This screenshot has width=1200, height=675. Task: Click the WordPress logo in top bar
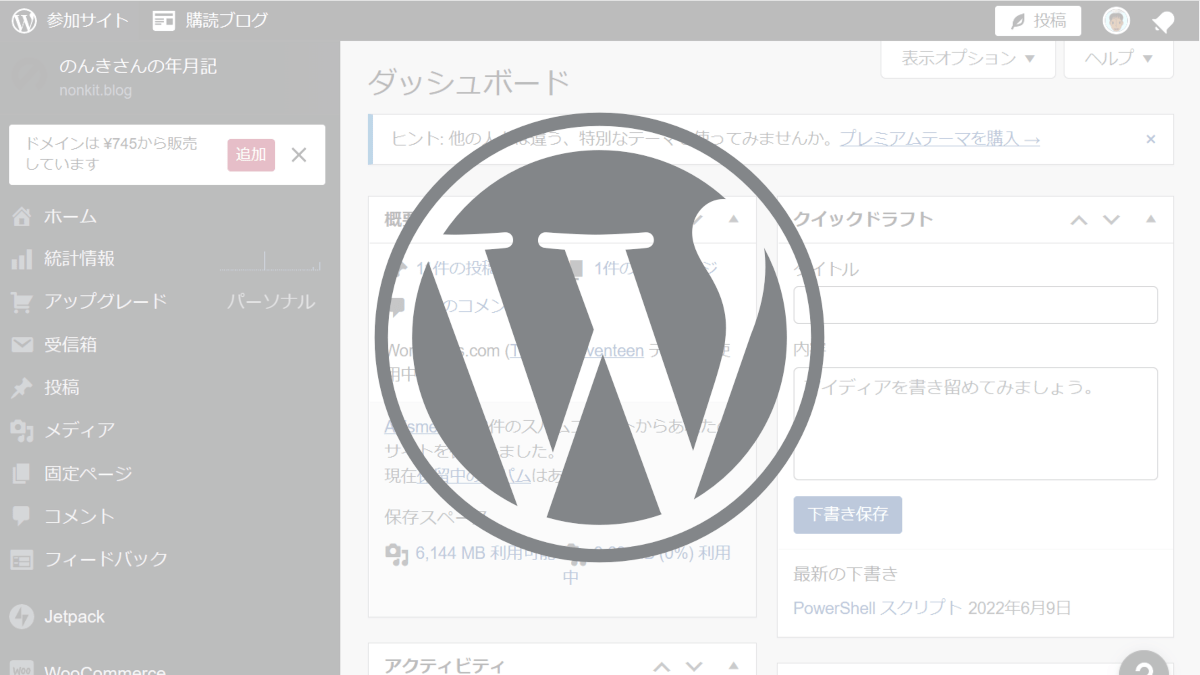(24, 20)
